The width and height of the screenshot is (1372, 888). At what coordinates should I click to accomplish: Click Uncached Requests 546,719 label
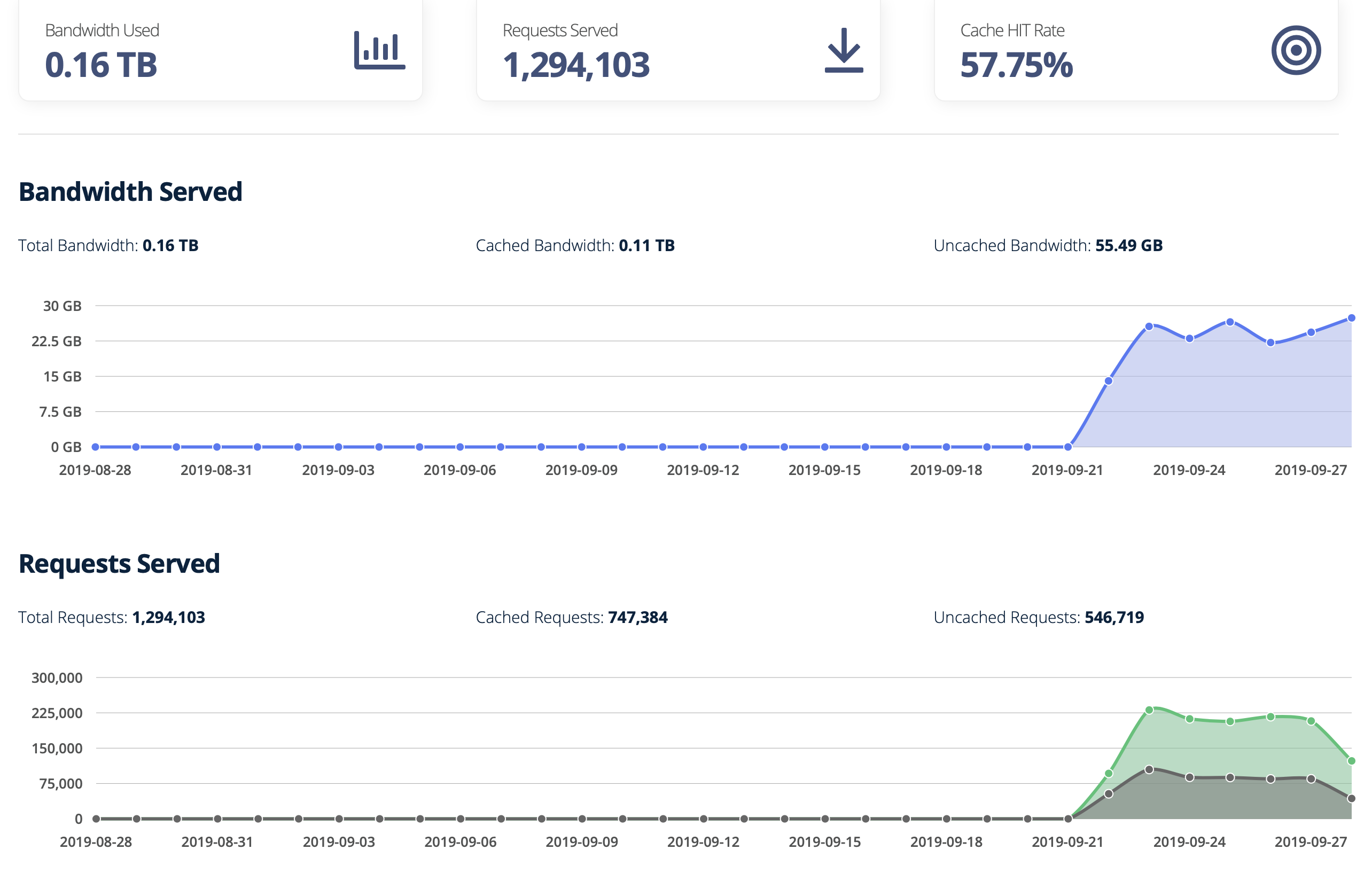click(1038, 618)
